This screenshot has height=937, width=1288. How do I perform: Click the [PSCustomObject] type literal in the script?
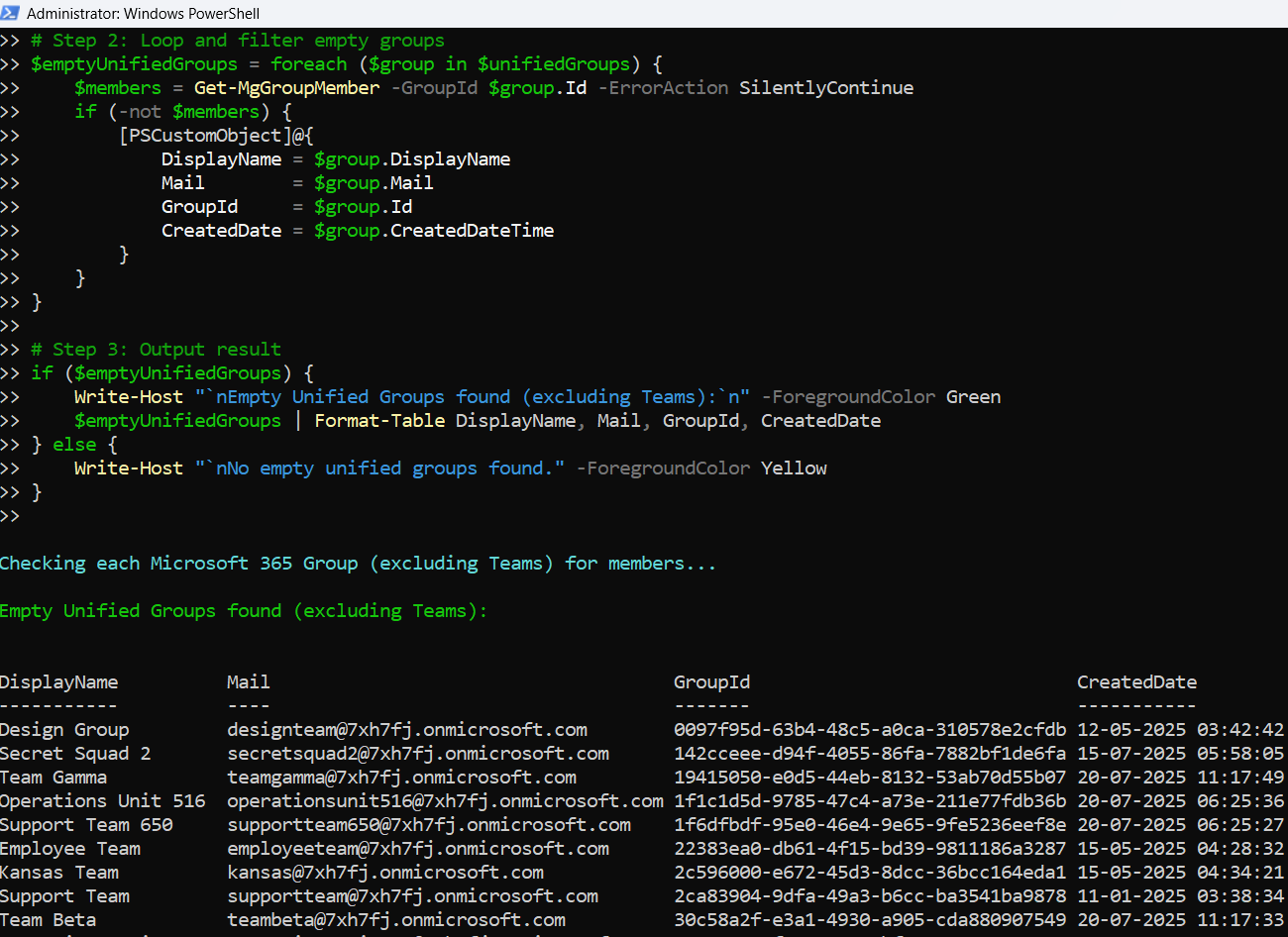click(x=200, y=135)
